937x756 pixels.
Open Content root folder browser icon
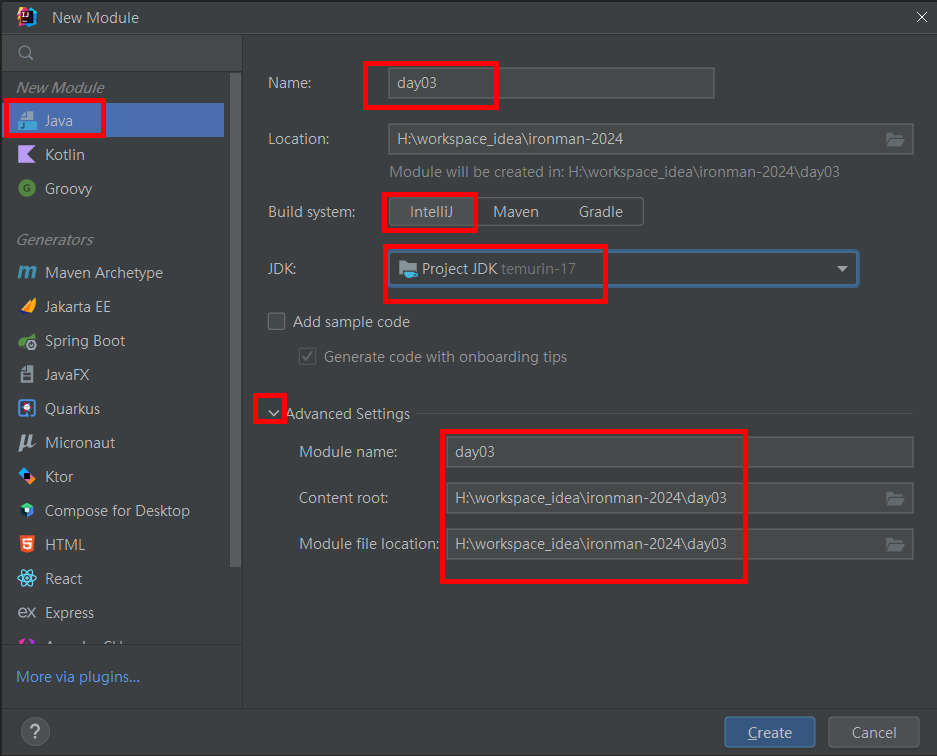[895, 498]
